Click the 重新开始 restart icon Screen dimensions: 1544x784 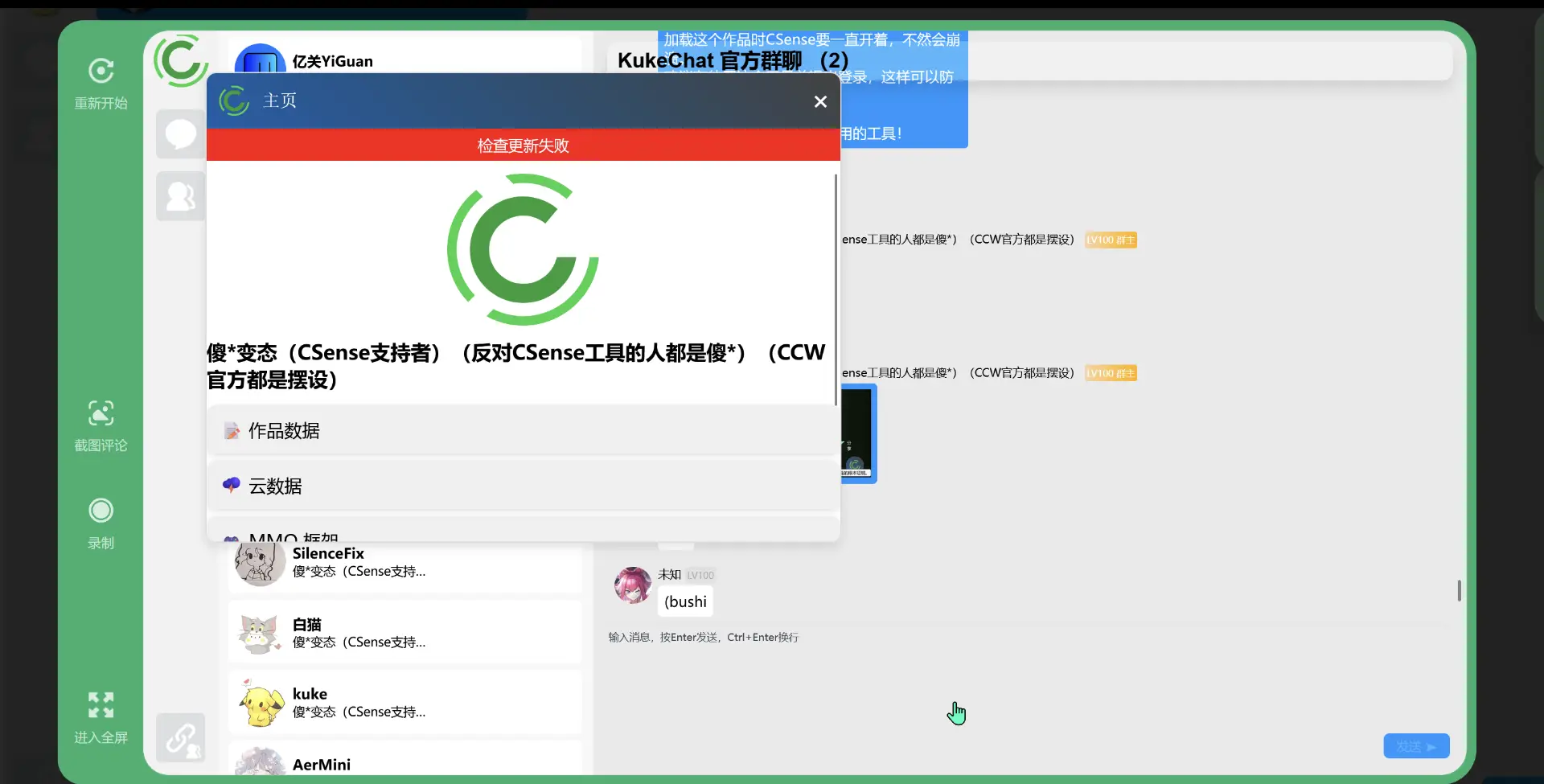click(101, 71)
